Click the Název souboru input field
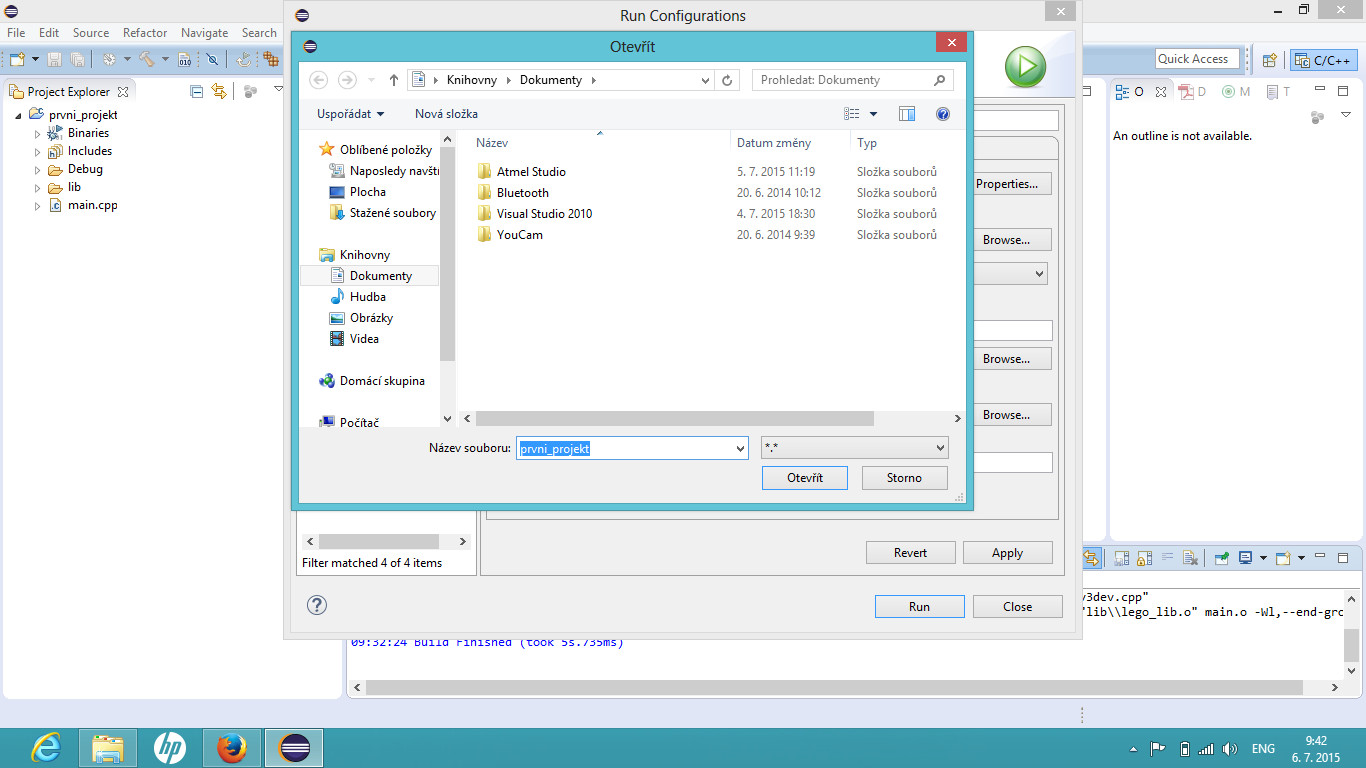Viewport: 1366px width, 768px height. 631,449
